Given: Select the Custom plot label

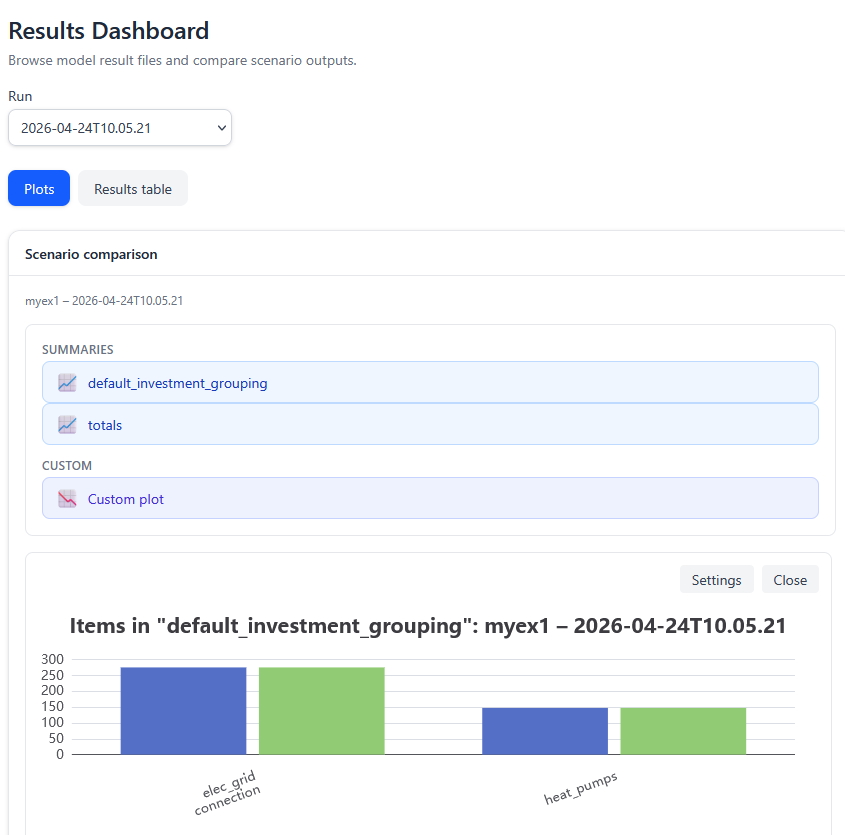Looking at the screenshot, I should tap(126, 499).
